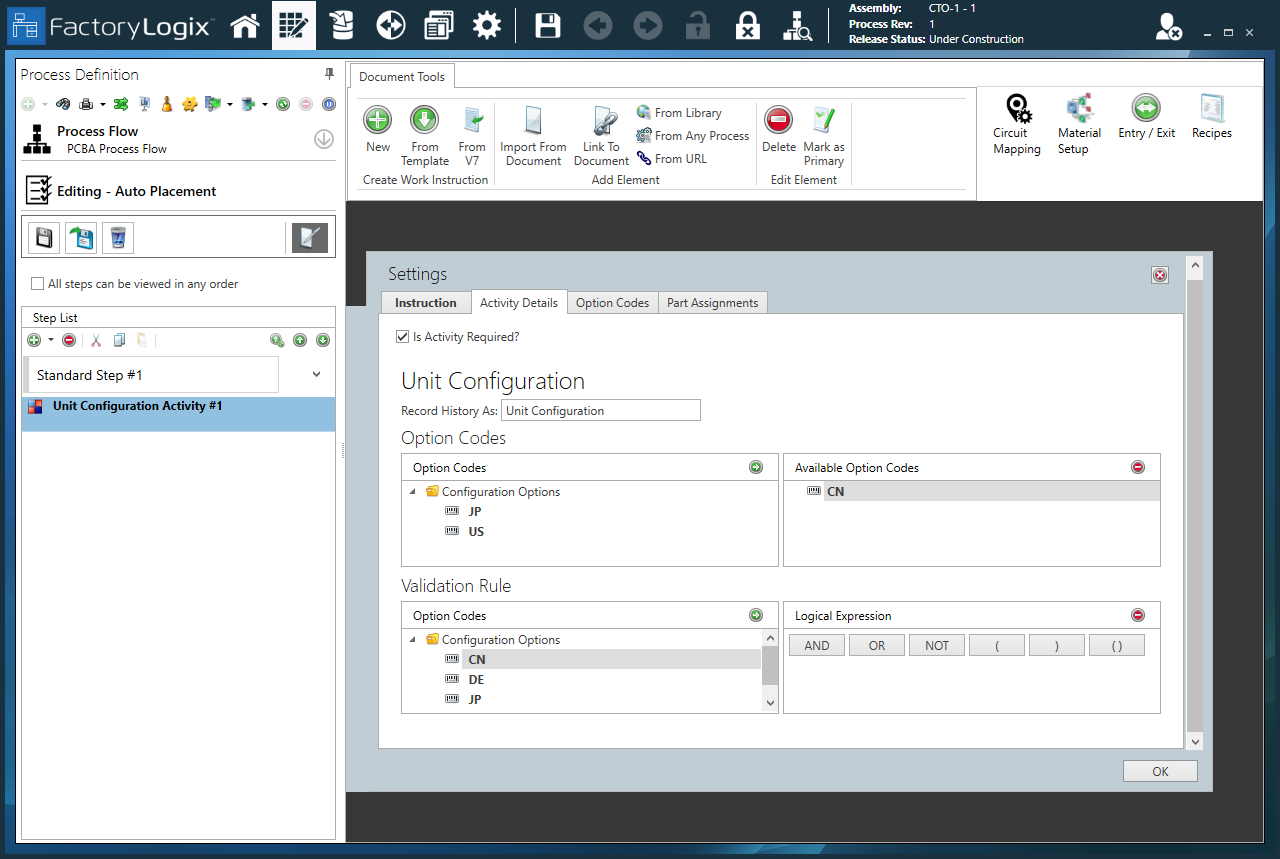1280x859 pixels.
Task: Click the AND button under Logical Expression
Action: tap(816, 645)
